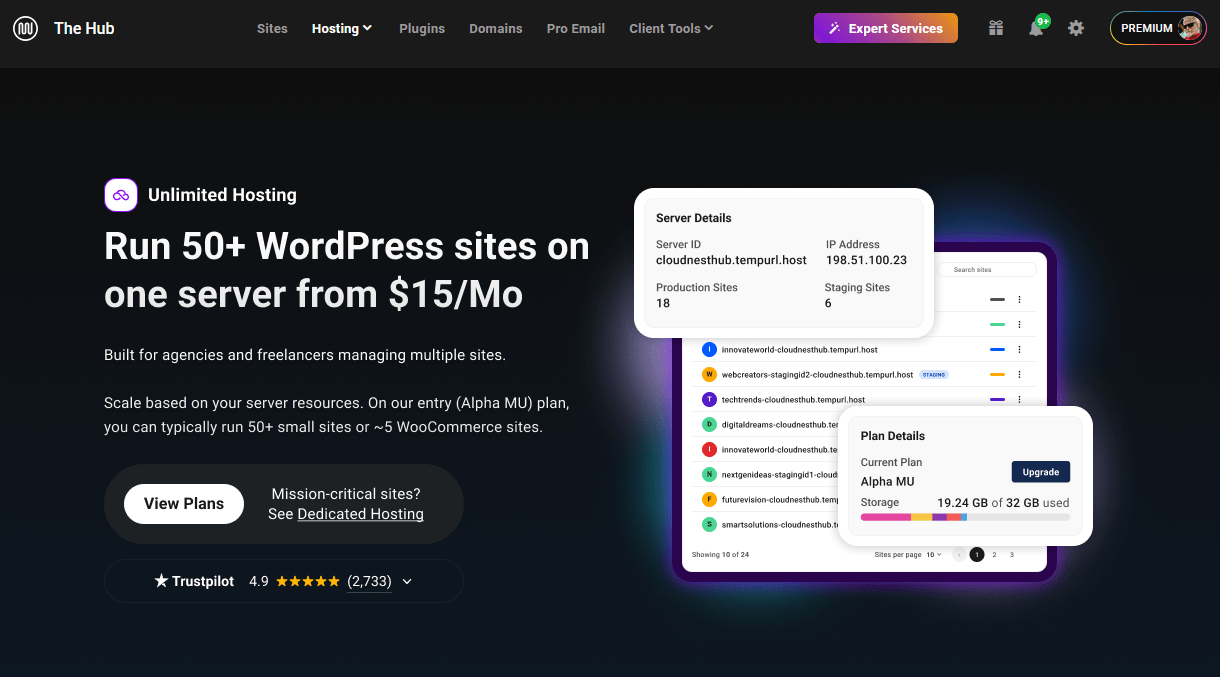
Task: Click the Alpha MU current plan name
Action: pos(888,482)
